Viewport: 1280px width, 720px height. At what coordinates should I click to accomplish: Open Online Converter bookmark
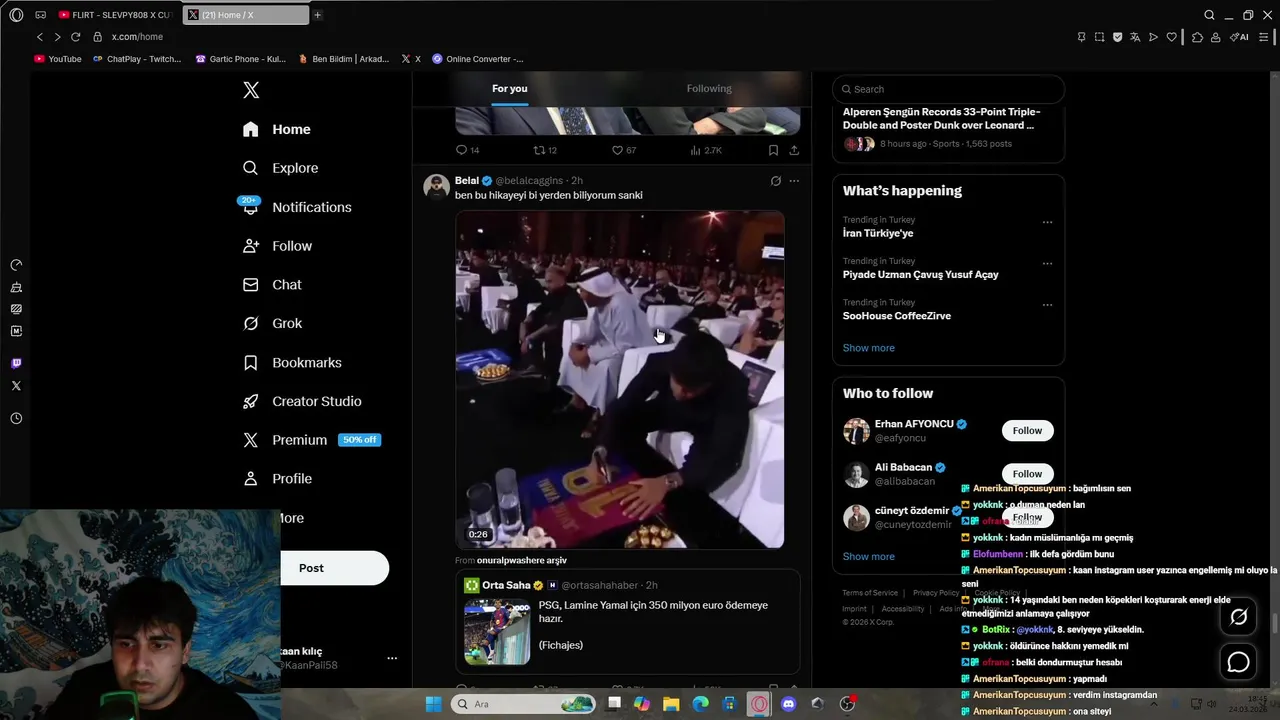coord(478,59)
